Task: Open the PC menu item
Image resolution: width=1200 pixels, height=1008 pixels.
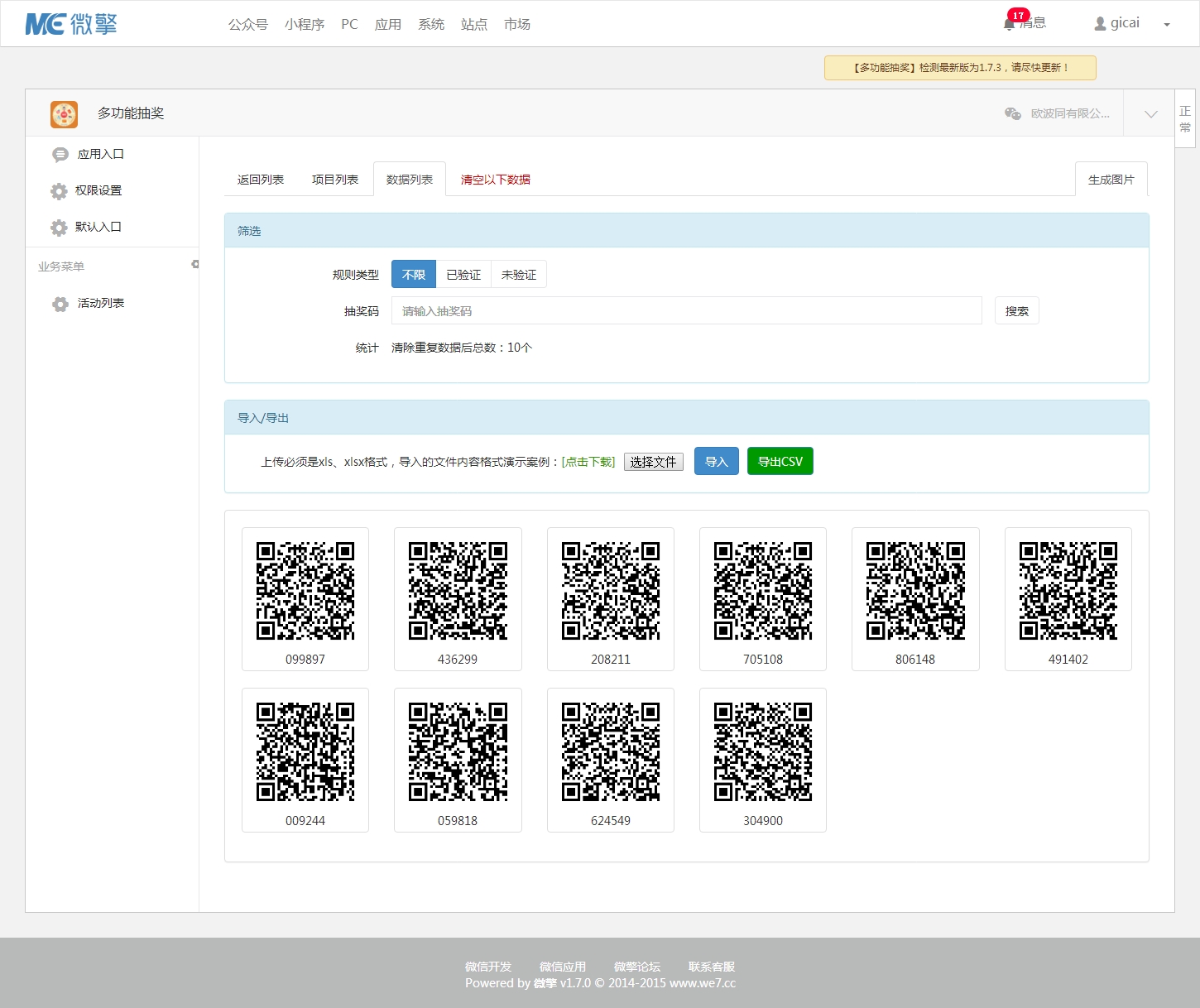Action: tap(350, 24)
